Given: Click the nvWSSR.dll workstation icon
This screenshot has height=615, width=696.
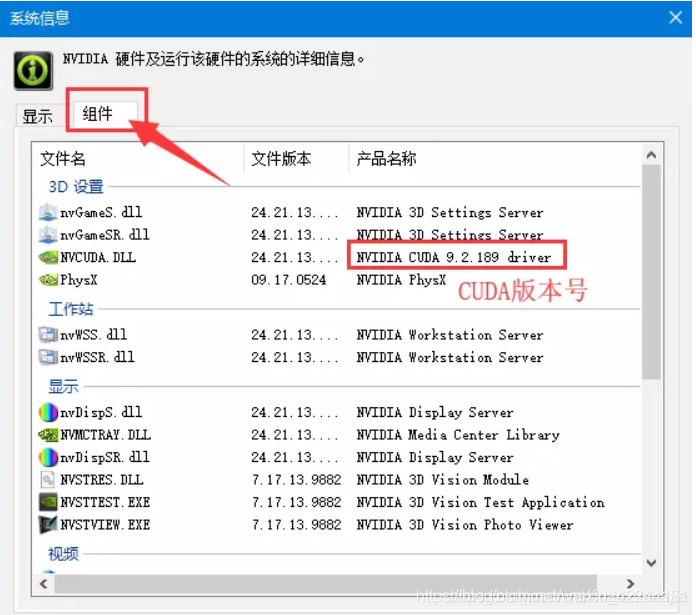Looking at the screenshot, I should point(48,357).
